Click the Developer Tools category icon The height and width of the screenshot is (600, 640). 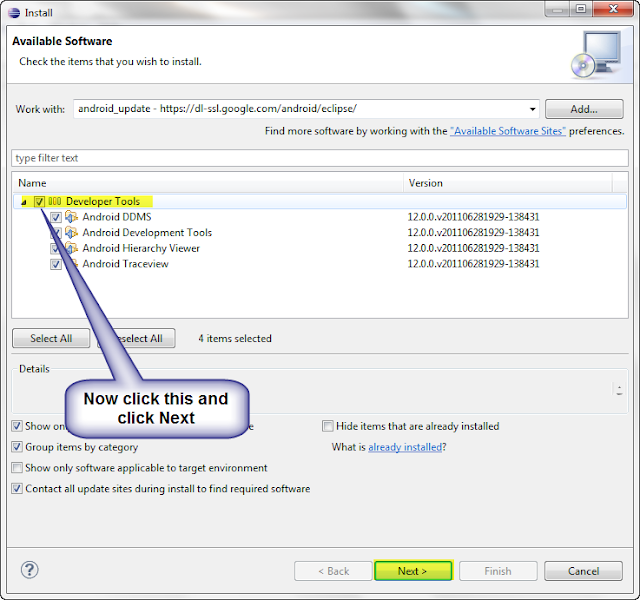pos(55,201)
